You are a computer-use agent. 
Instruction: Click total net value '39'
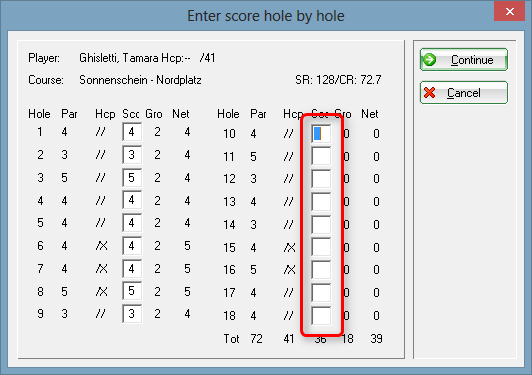click(376, 339)
